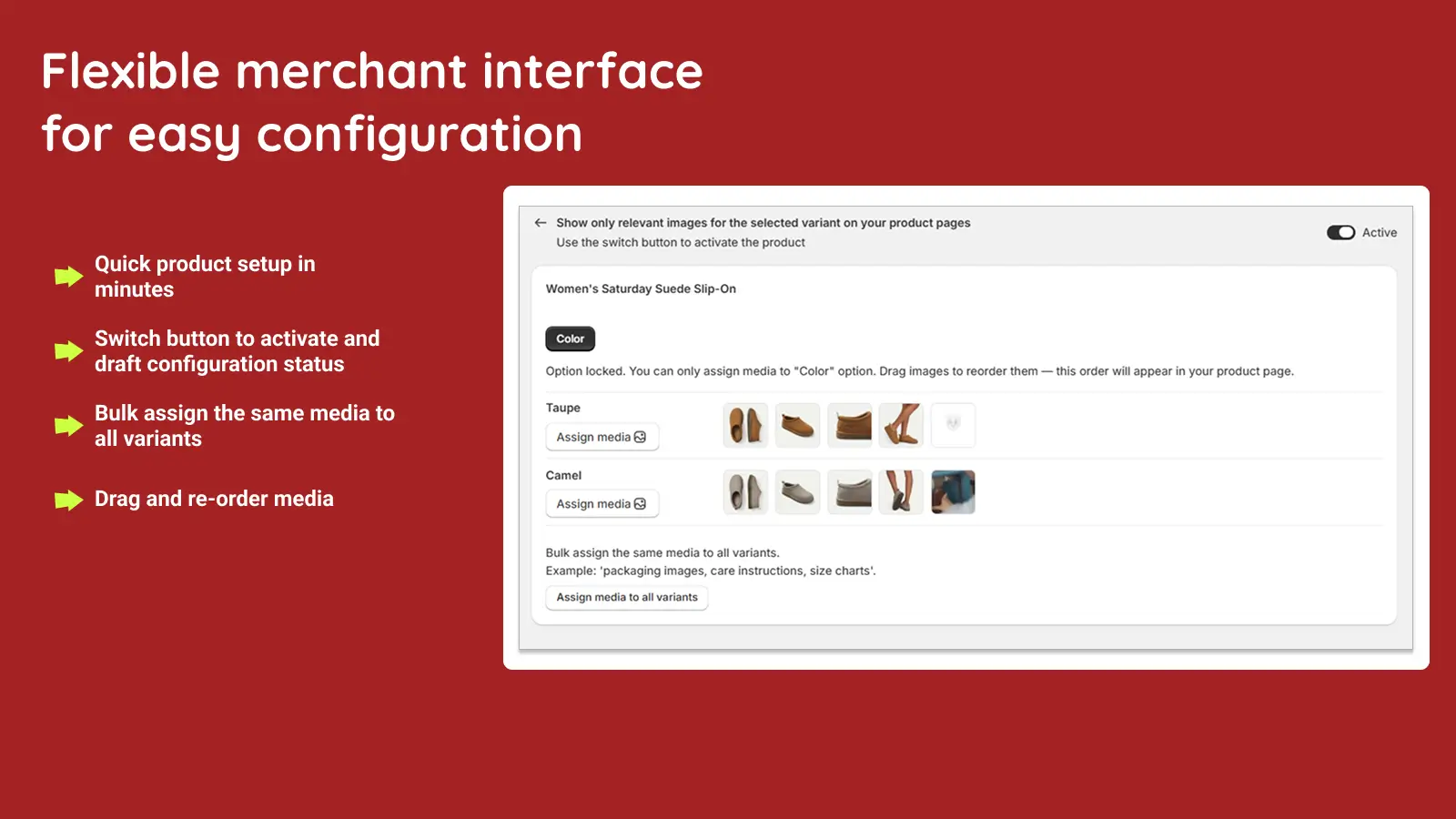The width and height of the screenshot is (1456, 819).
Task: Click the Active label next to the switch
Action: click(1379, 232)
